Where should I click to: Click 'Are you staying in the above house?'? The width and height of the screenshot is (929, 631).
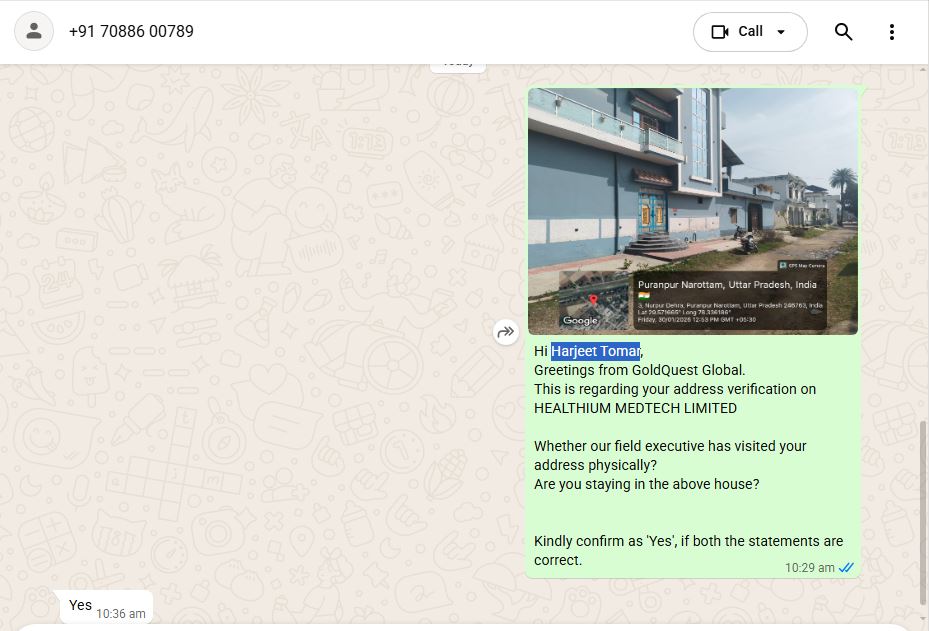pos(646,484)
